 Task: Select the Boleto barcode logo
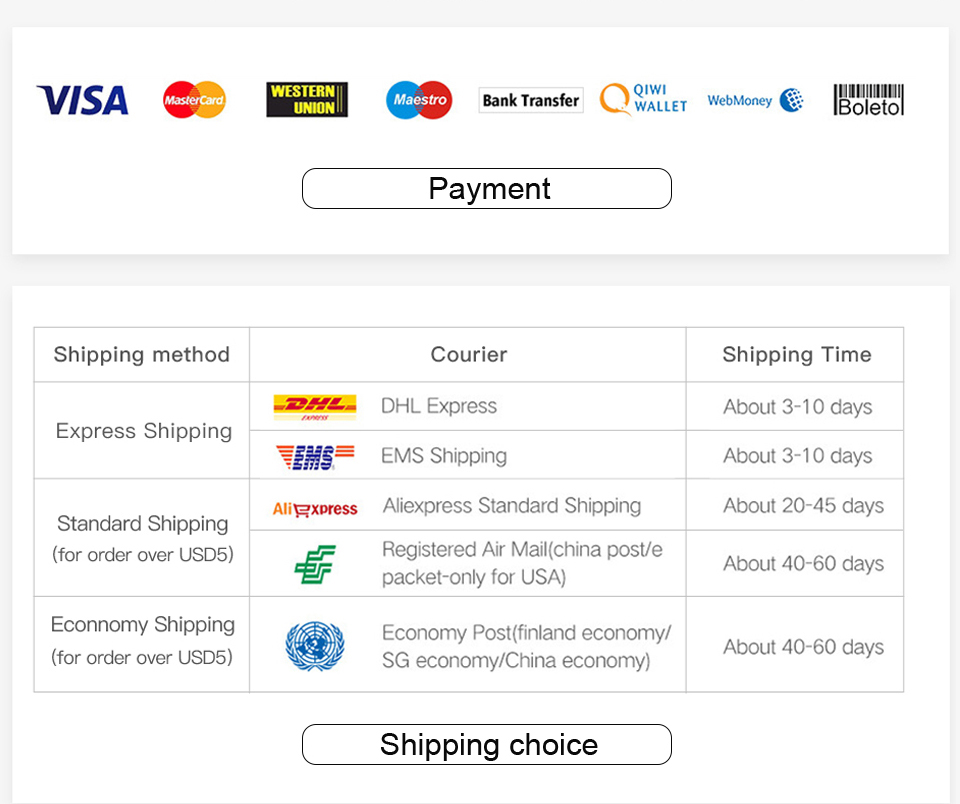click(x=868, y=100)
